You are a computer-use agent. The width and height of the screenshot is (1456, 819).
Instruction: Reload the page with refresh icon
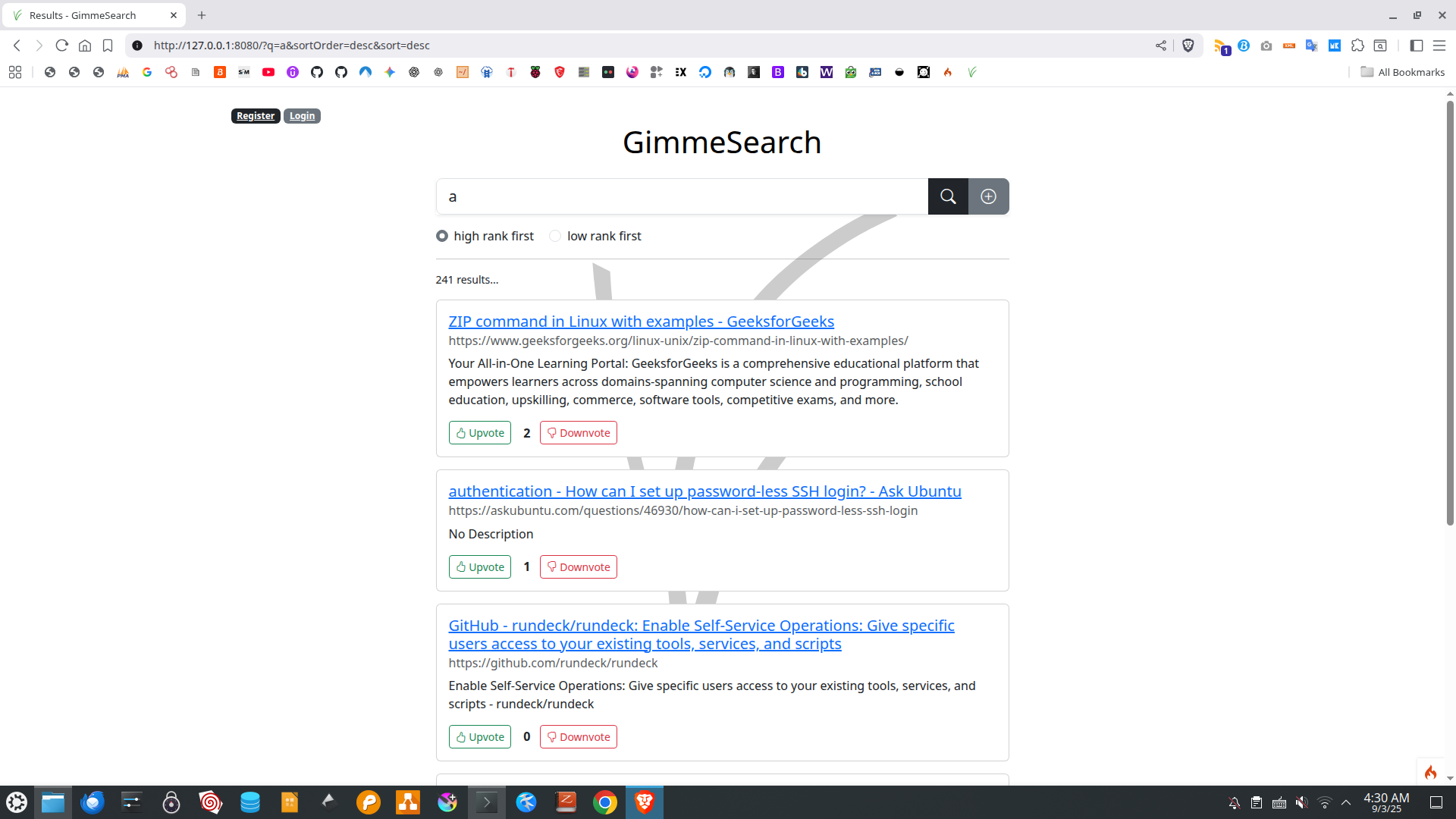(x=62, y=45)
